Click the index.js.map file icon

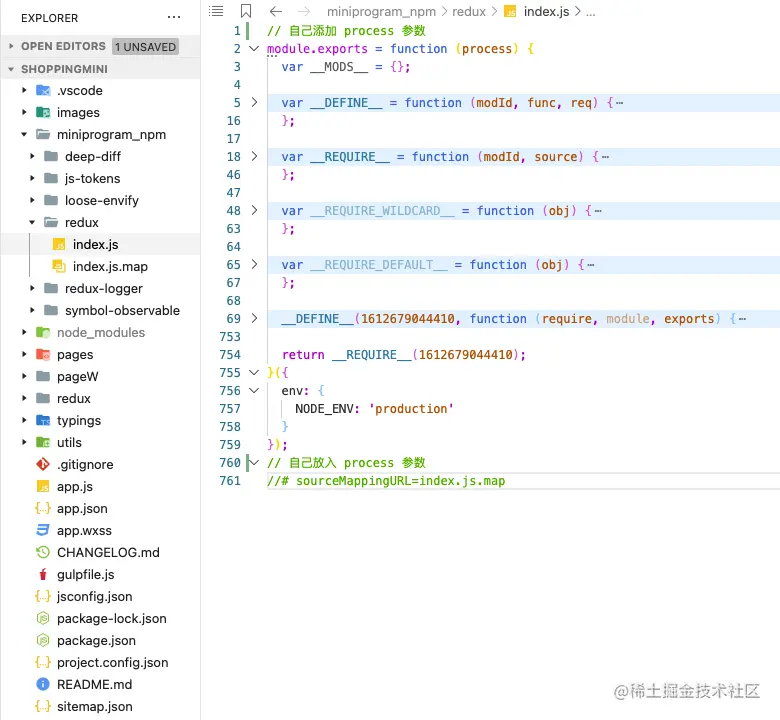(59, 266)
